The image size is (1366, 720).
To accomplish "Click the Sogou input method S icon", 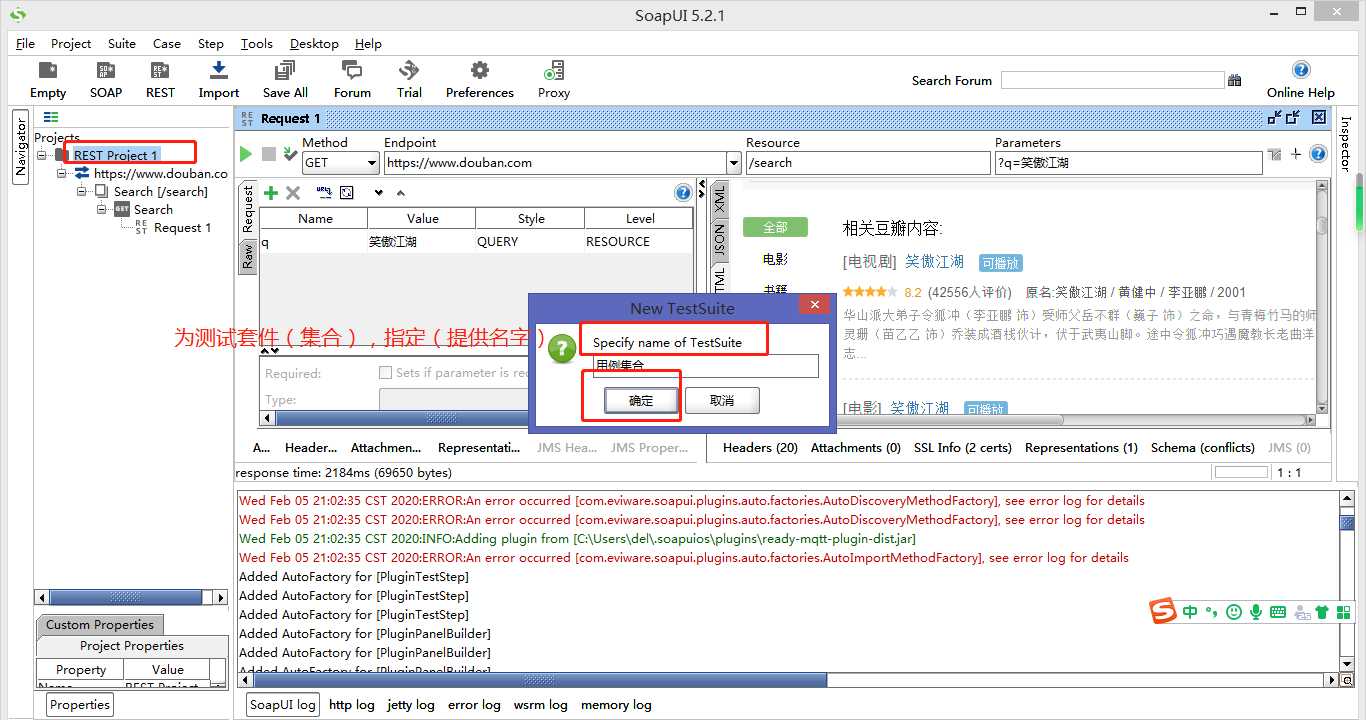I will pos(1163,611).
